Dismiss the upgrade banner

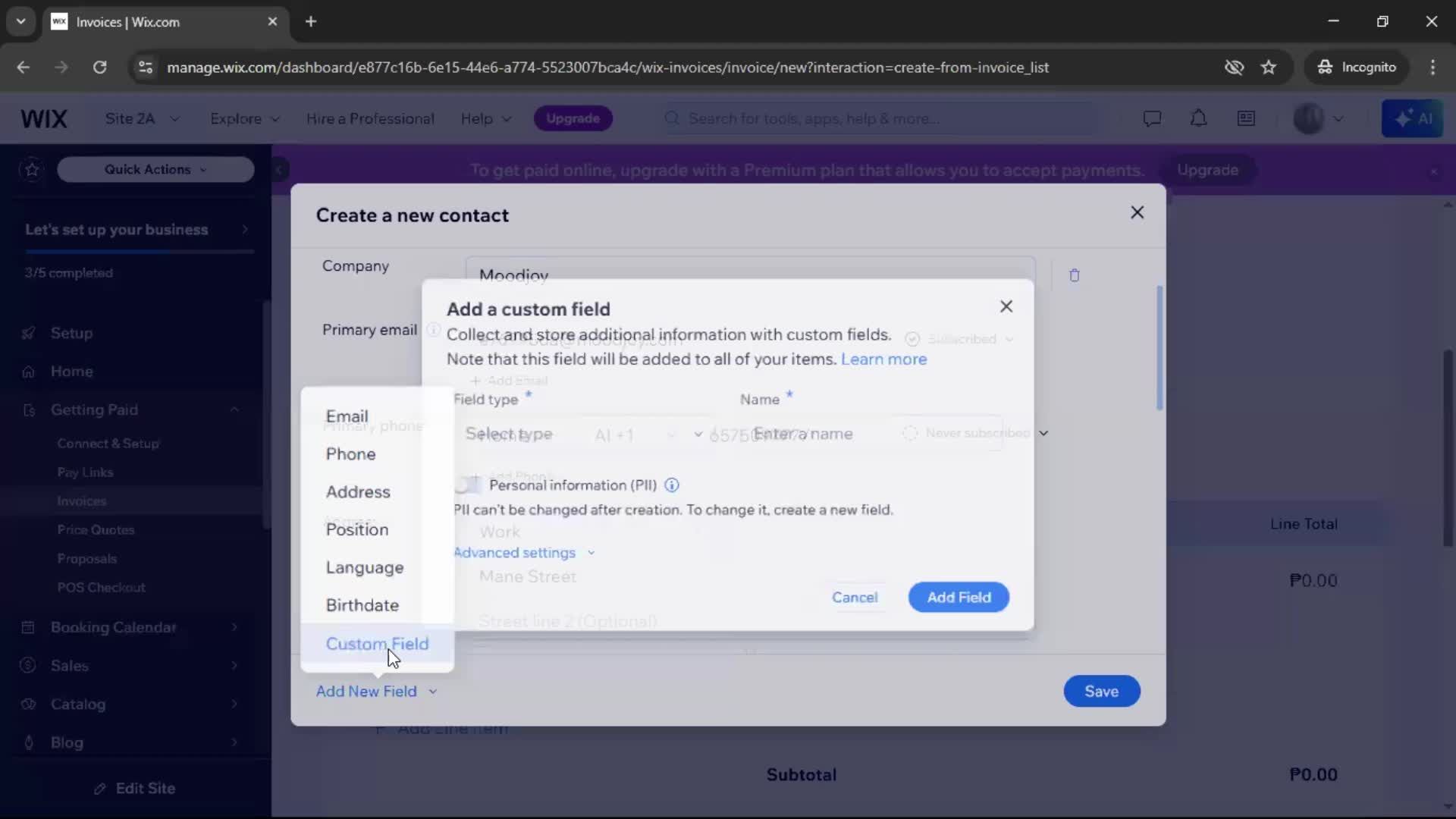coord(1433,171)
